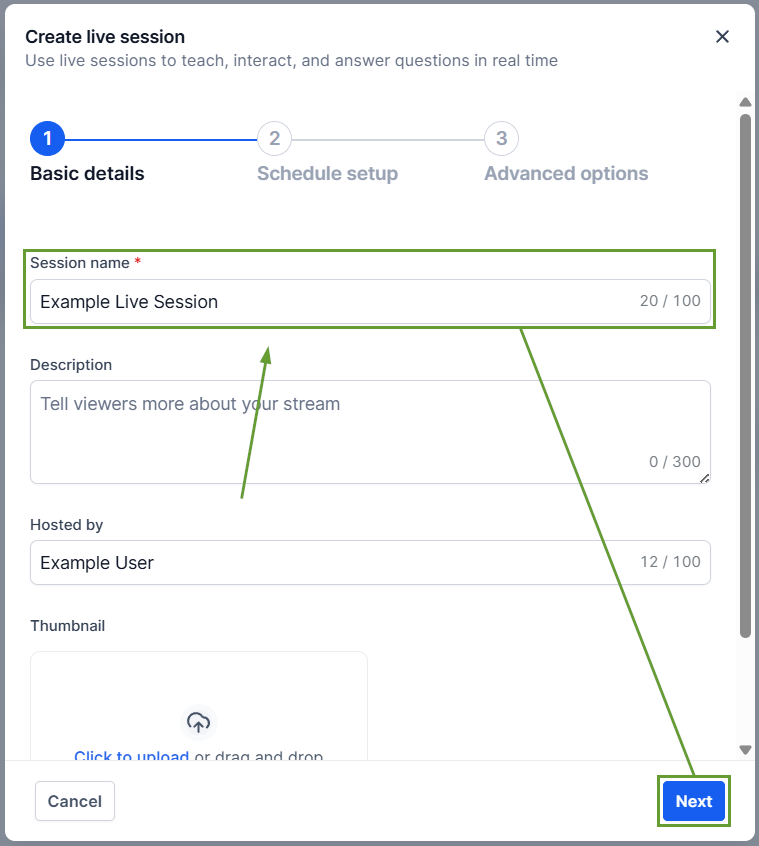Click the "Click to upload" link
The image size is (759, 846).
point(131,756)
